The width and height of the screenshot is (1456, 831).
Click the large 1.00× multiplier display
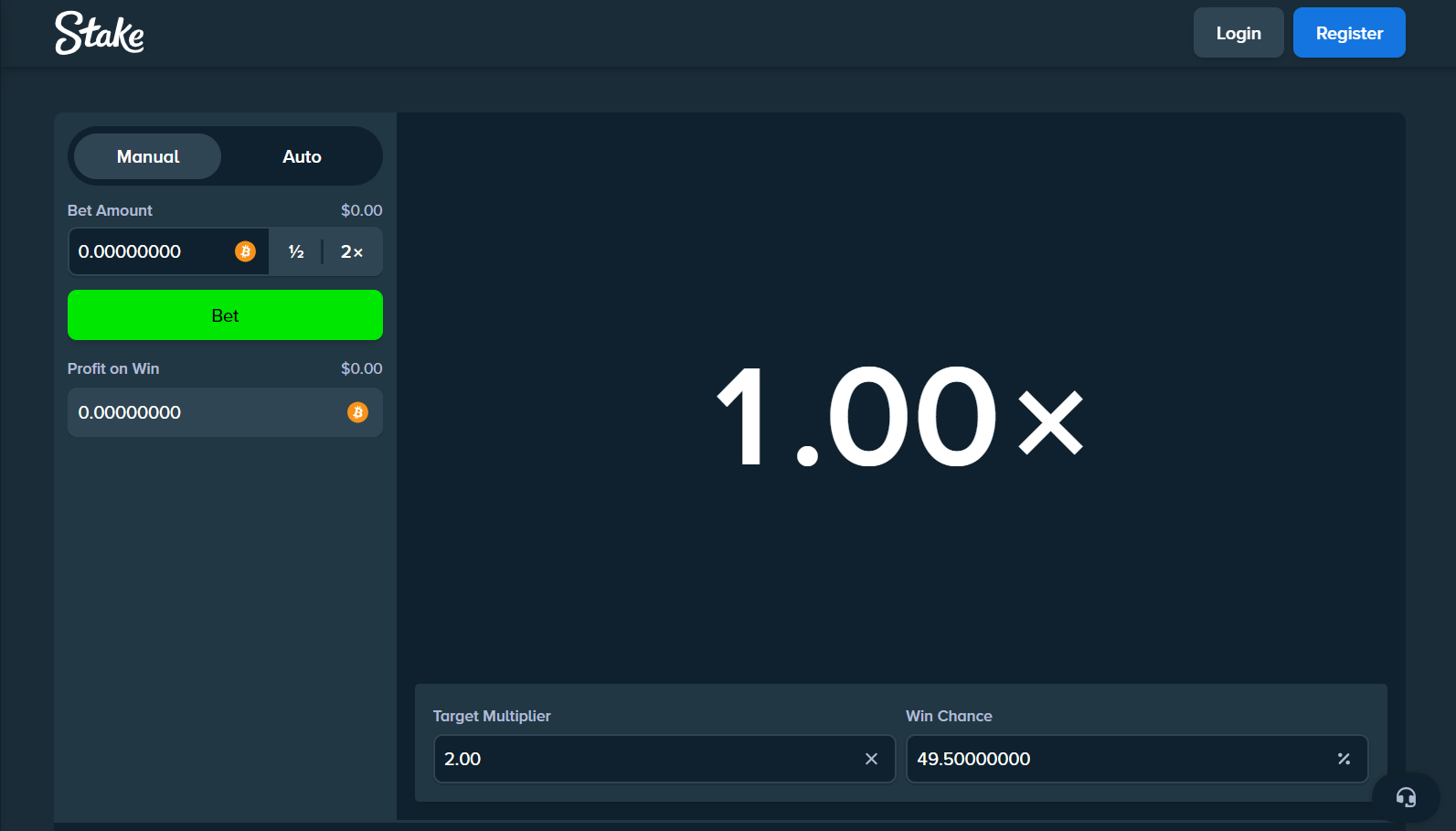pos(900,416)
